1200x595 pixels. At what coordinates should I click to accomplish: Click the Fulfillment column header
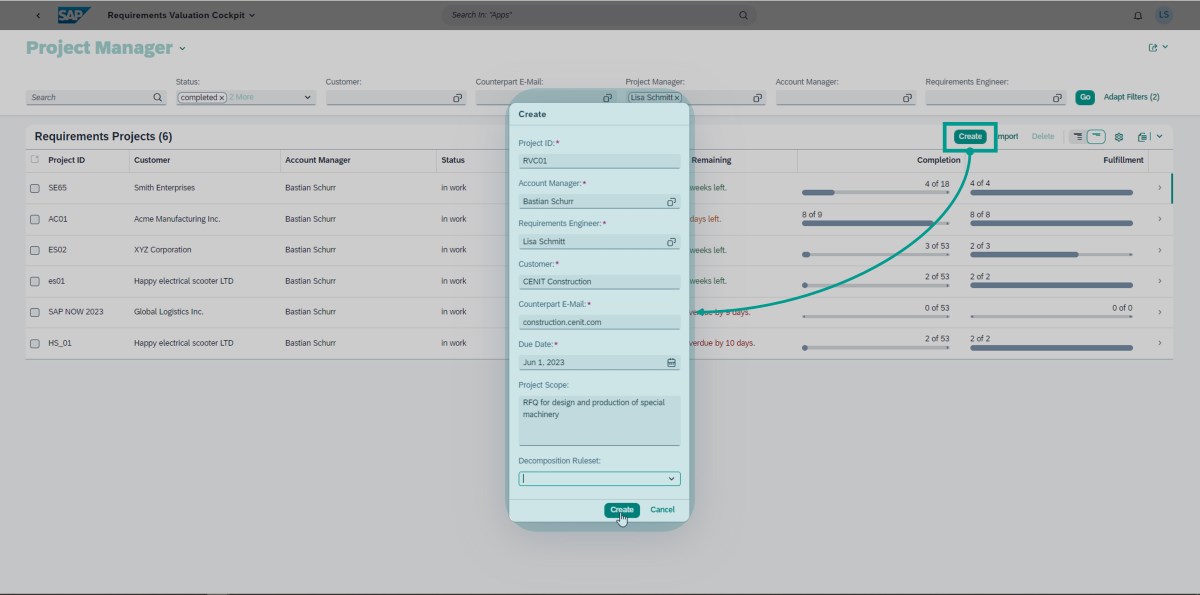pyautogui.click(x=1124, y=160)
